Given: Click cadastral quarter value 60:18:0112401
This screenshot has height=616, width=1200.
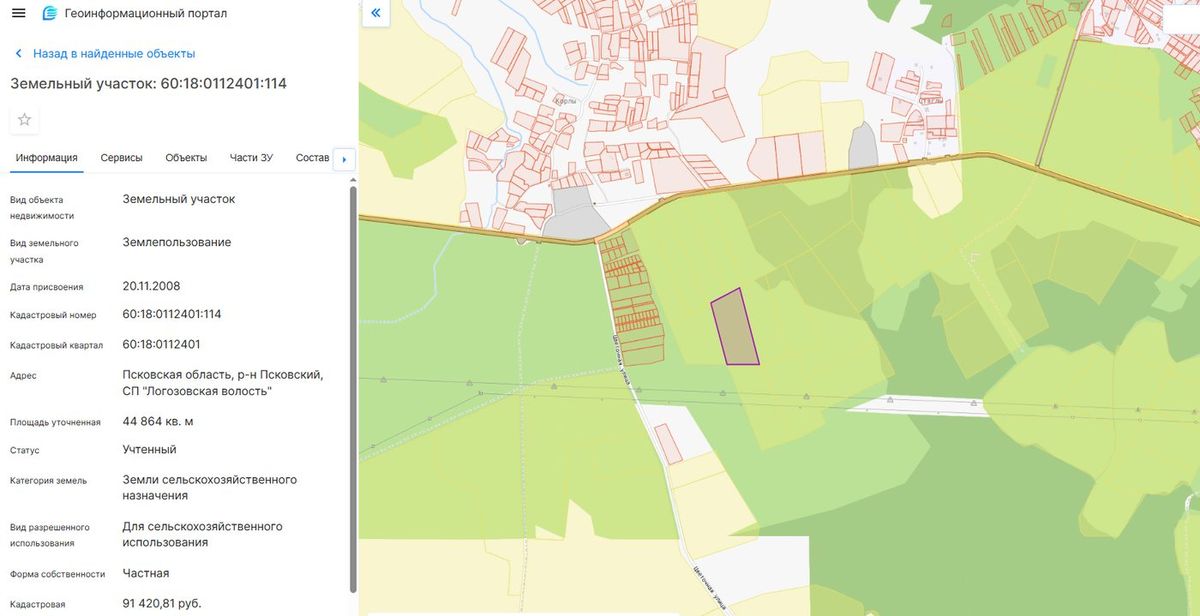Looking at the screenshot, I should pos(161,344).
